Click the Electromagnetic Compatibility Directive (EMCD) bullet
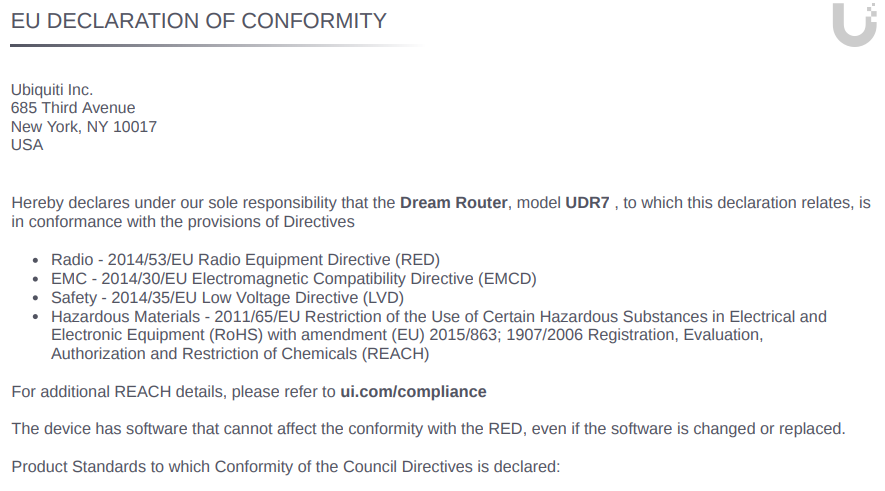 click(x=293, y=279)
